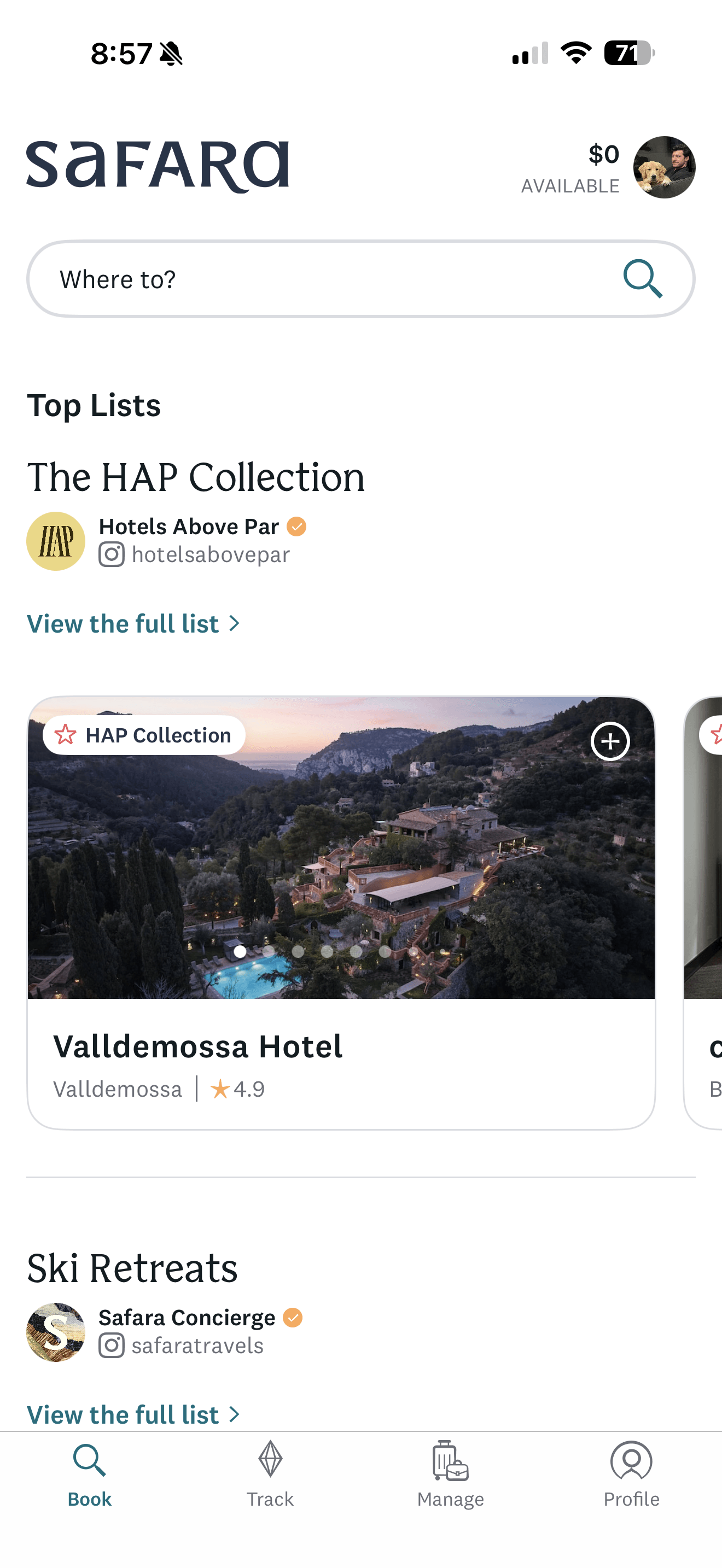
Task: Favorite using the HAP Collection star badge
Action: pos(66,735)
